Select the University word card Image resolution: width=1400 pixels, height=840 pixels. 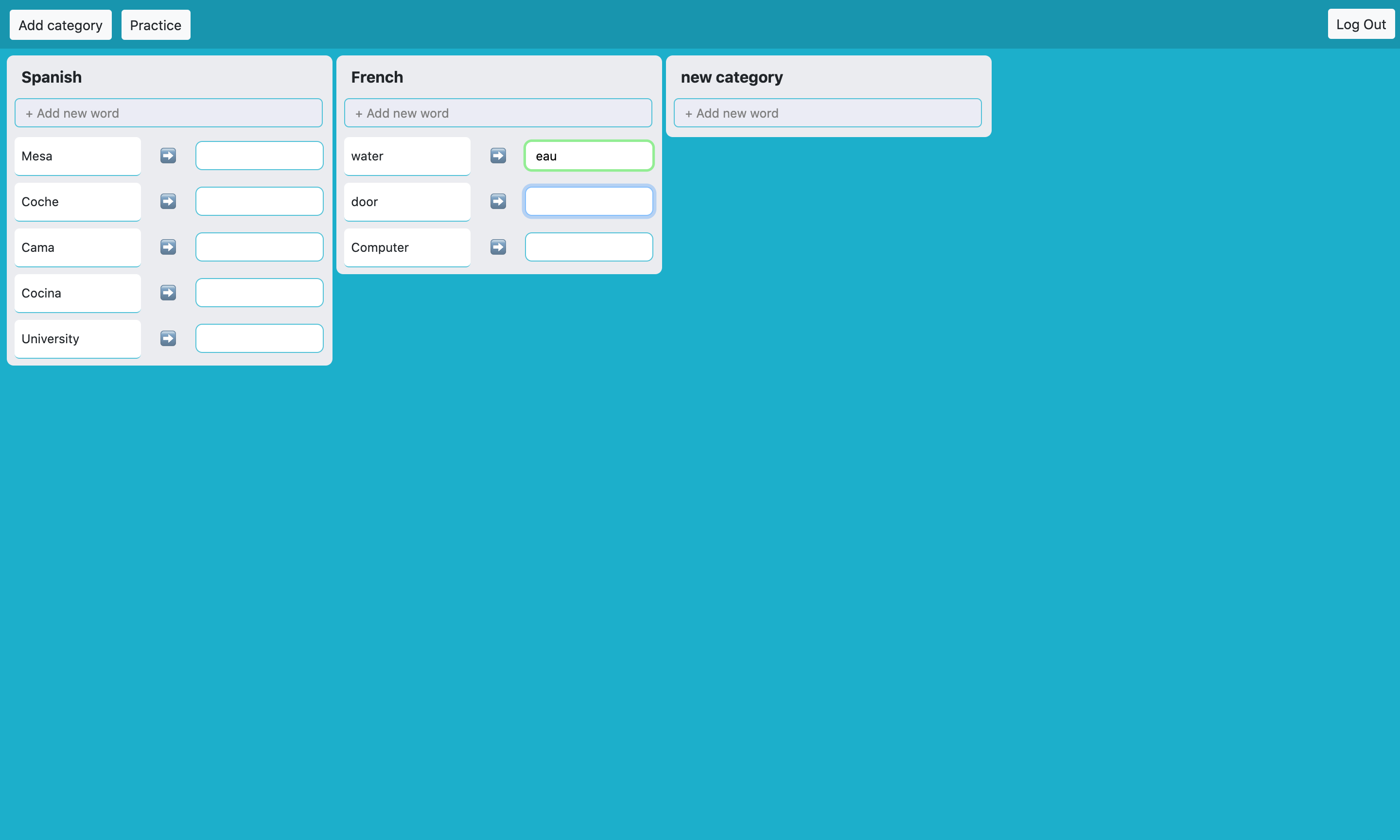[77, 338]
